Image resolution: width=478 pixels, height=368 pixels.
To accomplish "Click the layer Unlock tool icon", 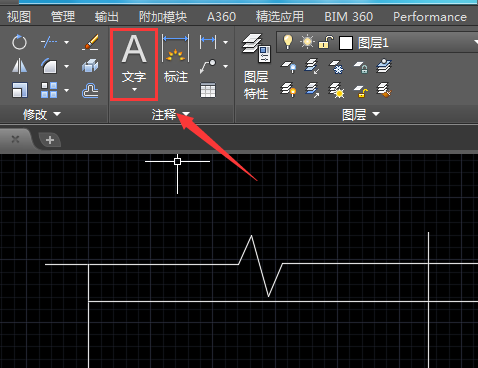I will pos(360,91).
